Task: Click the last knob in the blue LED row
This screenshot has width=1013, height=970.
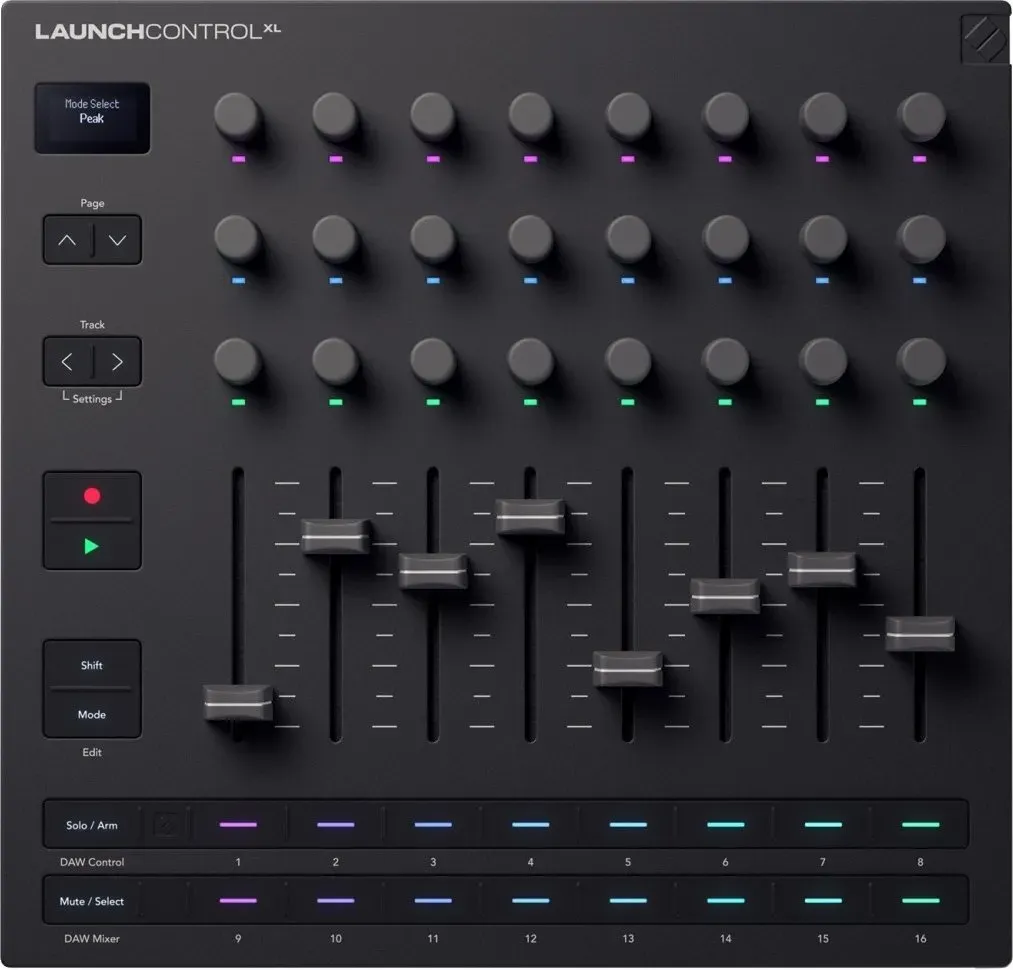Action: [921, 239]
